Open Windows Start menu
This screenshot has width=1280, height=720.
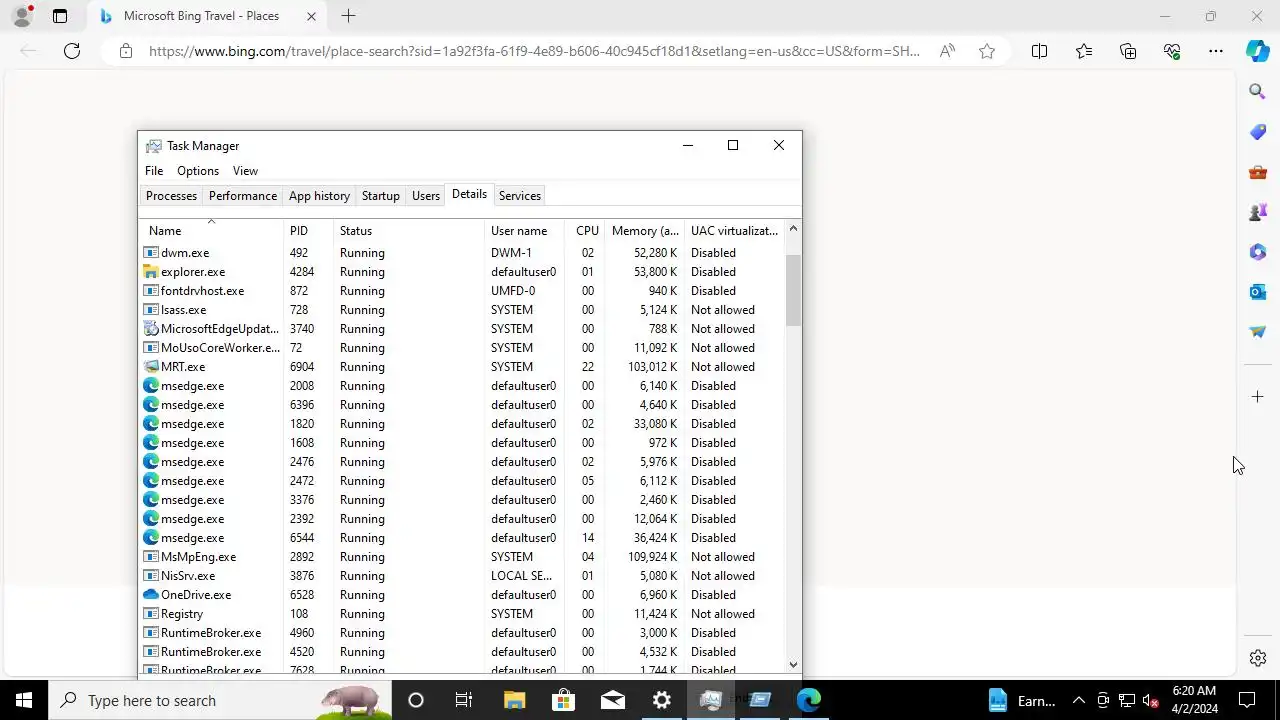coord(24,700)
